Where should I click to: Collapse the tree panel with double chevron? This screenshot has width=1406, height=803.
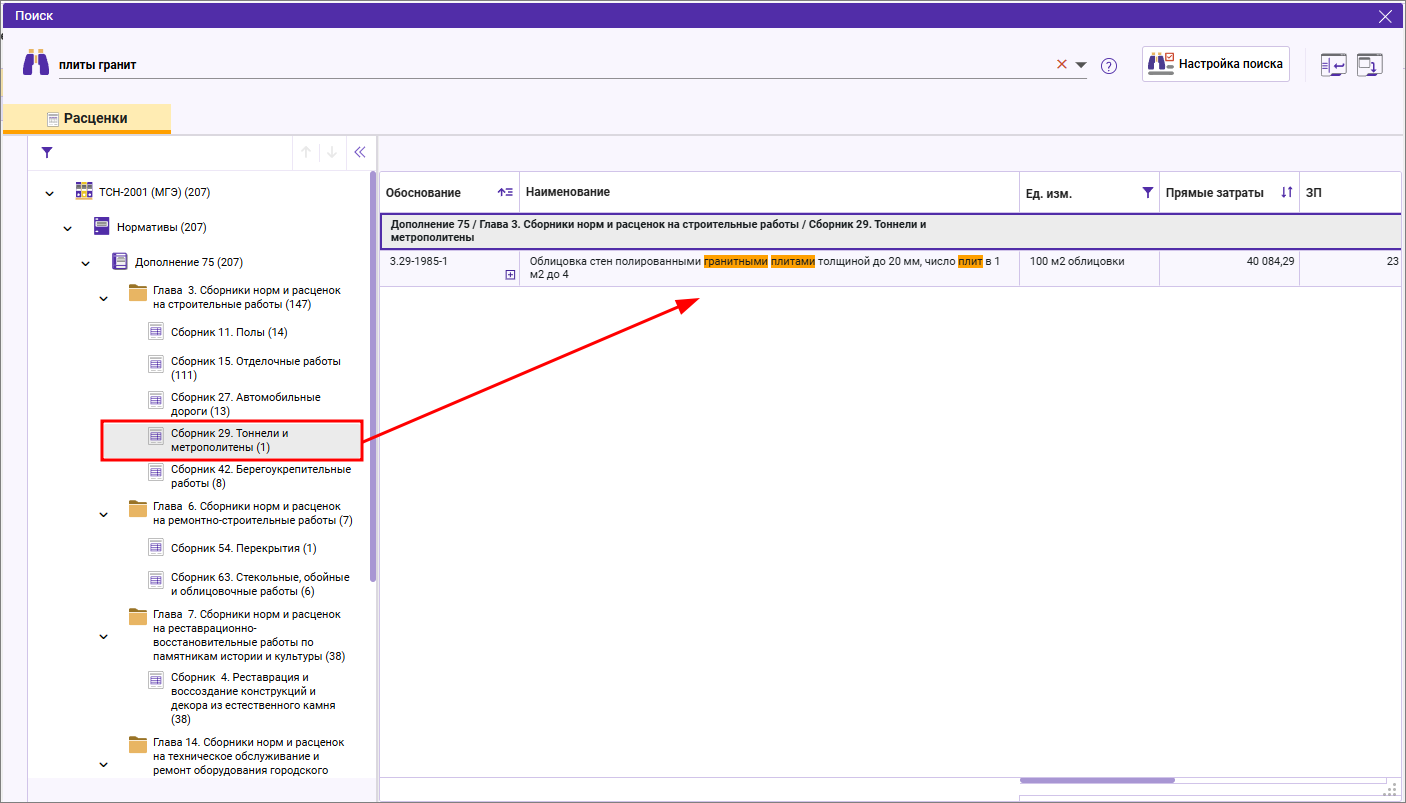(x=360, y=153)
